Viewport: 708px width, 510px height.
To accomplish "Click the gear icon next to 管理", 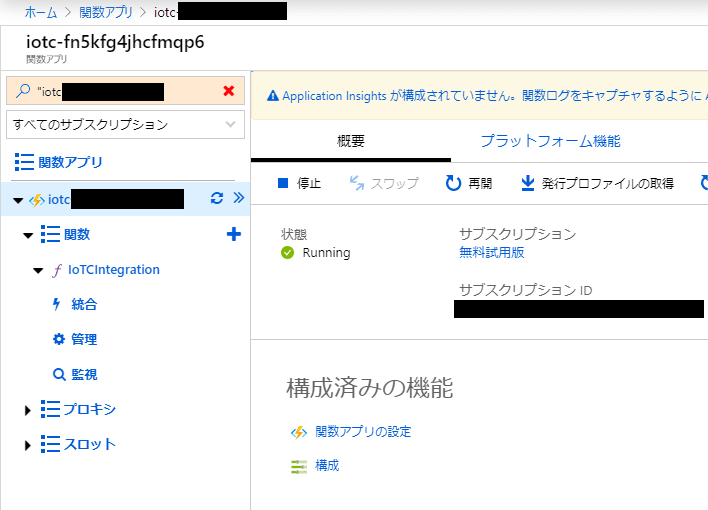I will 59,339.
